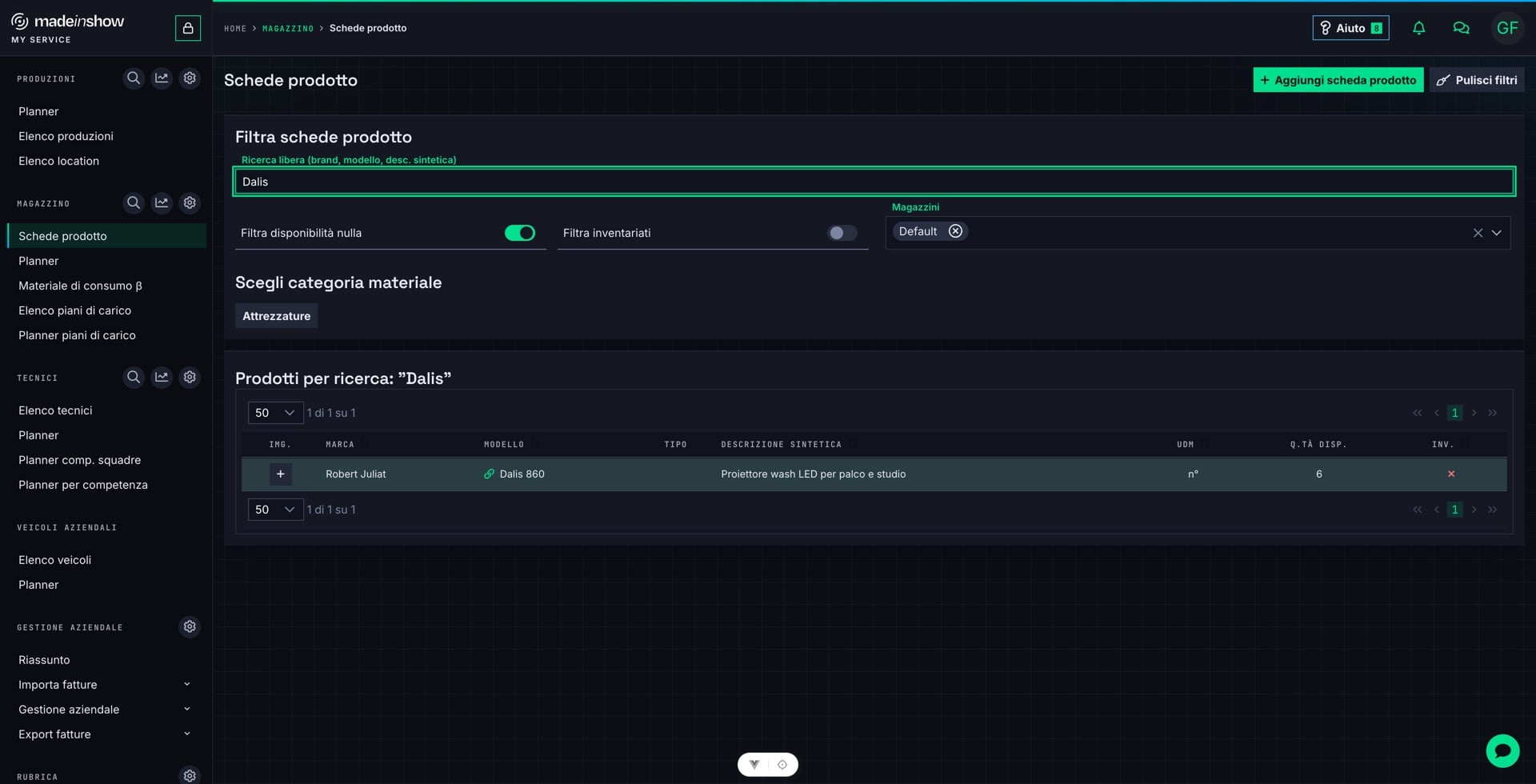Click the free search field containing Dalis

(874, 182)
